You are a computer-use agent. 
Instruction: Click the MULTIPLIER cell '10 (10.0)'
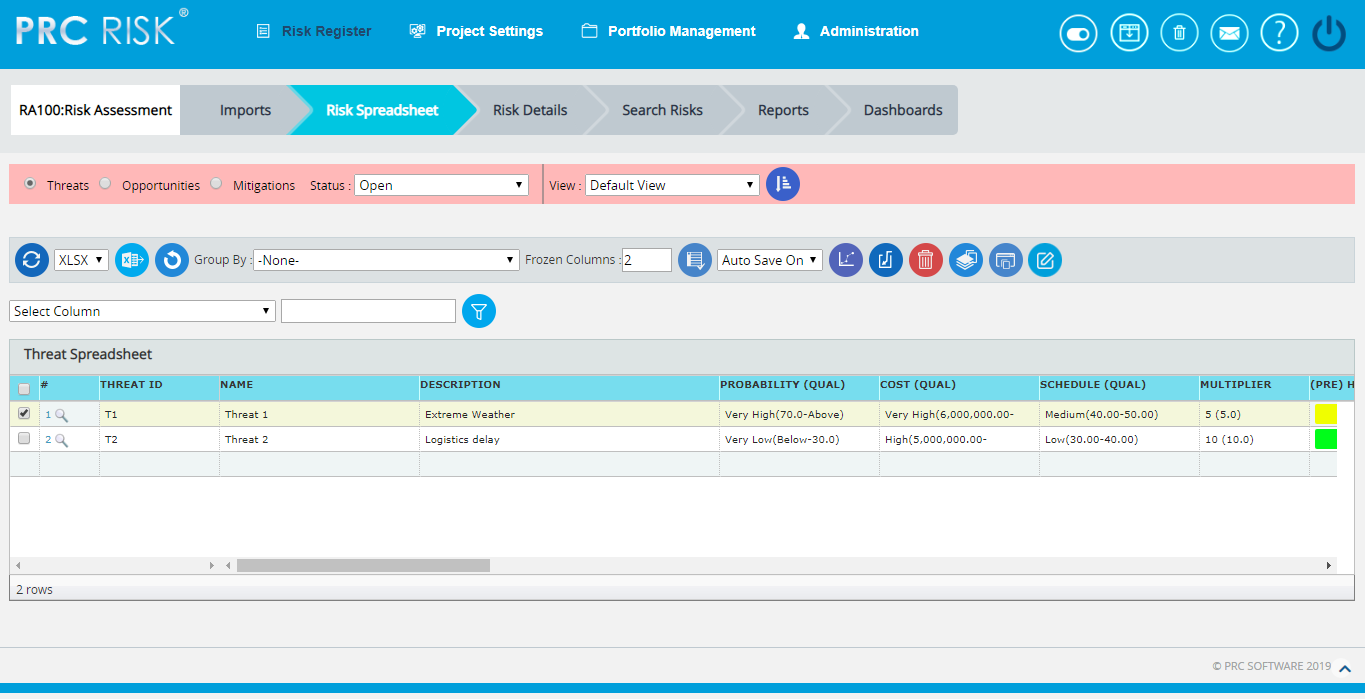[1254, 439]
